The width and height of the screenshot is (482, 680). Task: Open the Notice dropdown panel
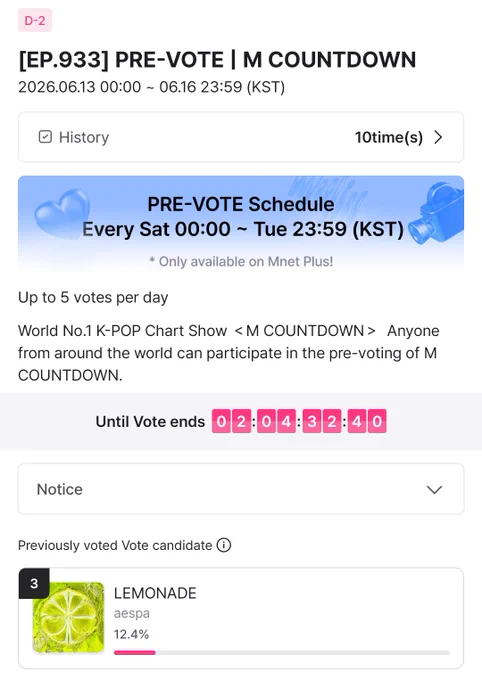click(241, 489)
